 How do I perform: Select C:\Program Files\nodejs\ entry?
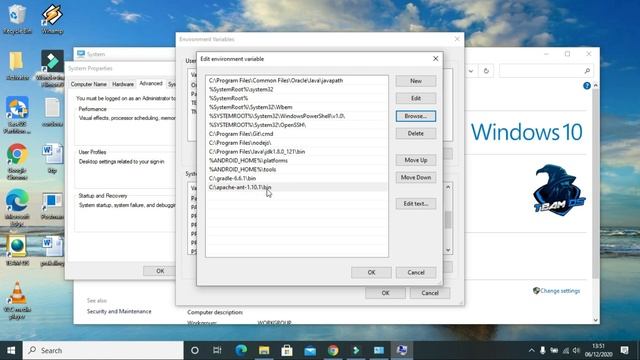click(x=297, y=143)
